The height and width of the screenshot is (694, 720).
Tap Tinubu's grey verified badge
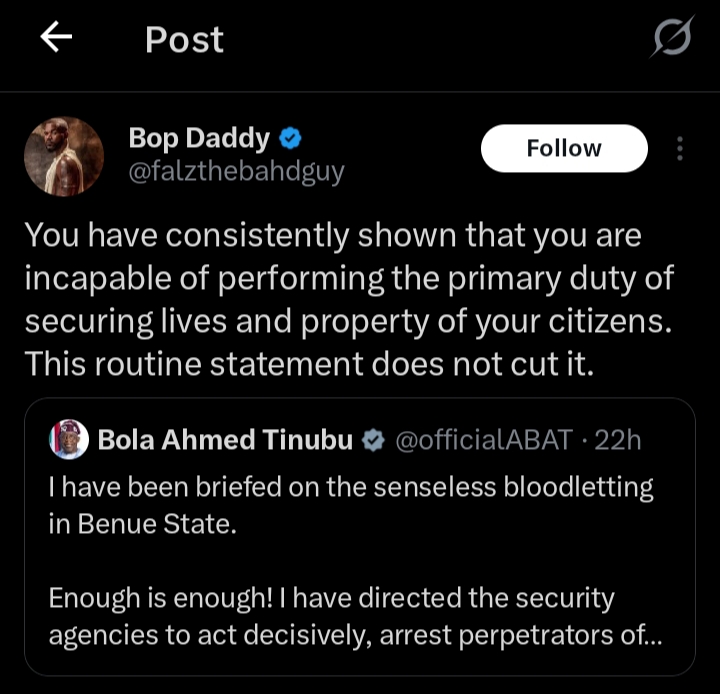coord(373,440)
